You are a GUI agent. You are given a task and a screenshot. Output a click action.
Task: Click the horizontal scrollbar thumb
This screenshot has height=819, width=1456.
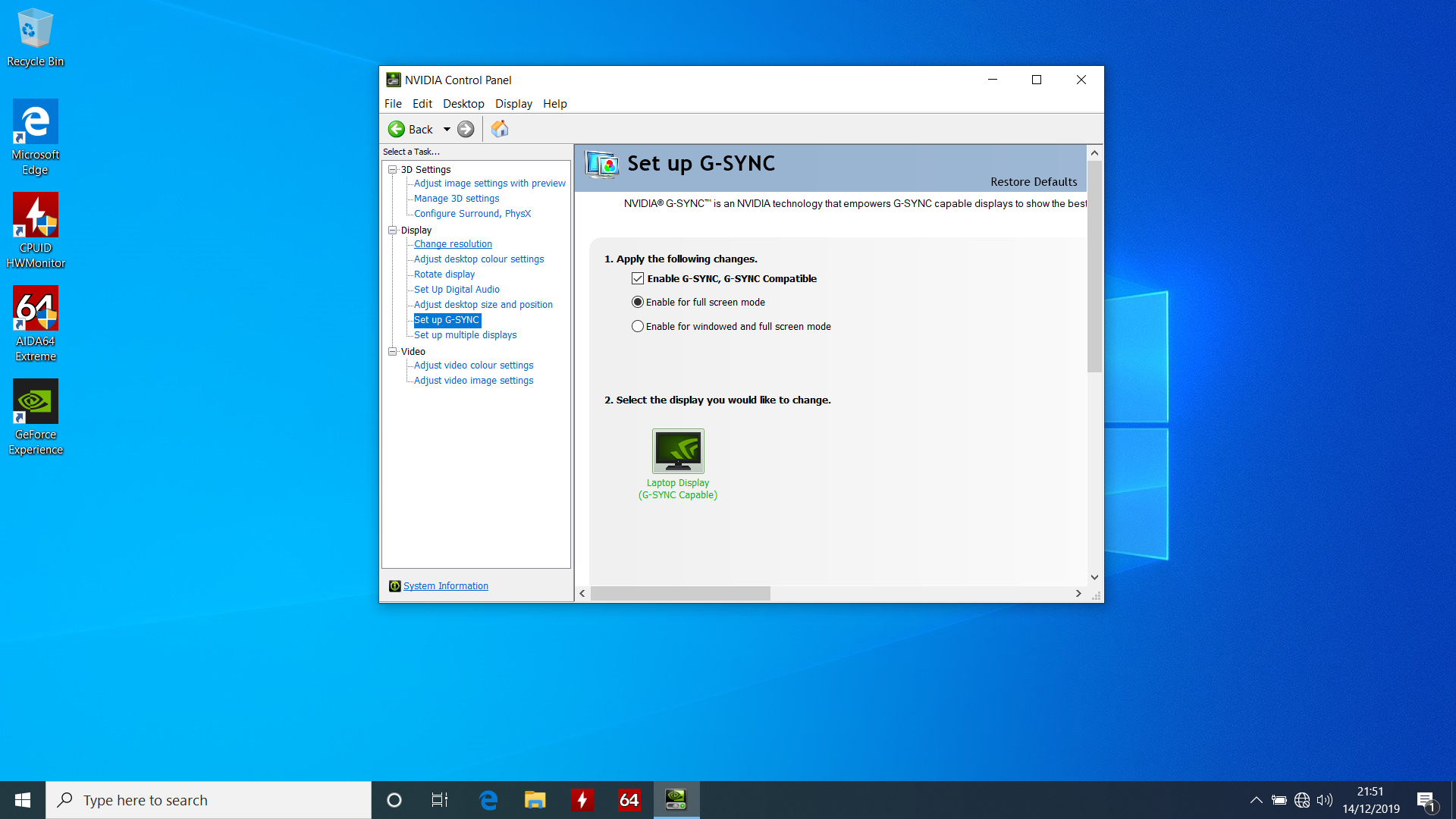click(x=681, y=594)
